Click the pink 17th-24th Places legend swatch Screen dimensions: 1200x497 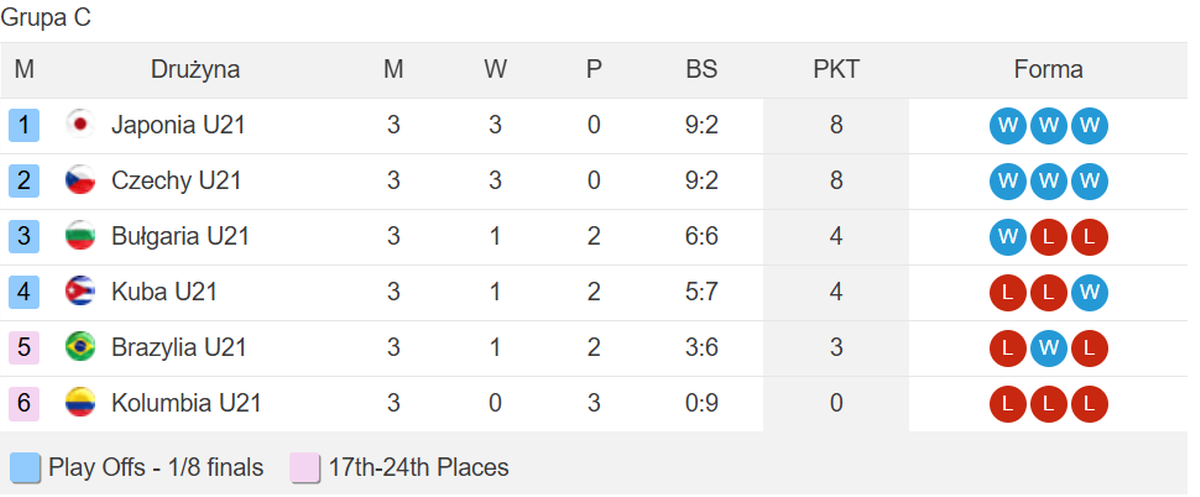point(305,468)
